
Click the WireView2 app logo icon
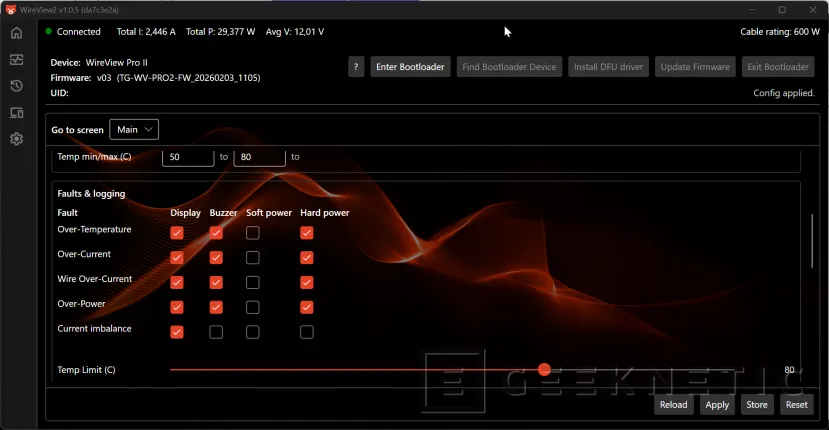coord(9,9)
